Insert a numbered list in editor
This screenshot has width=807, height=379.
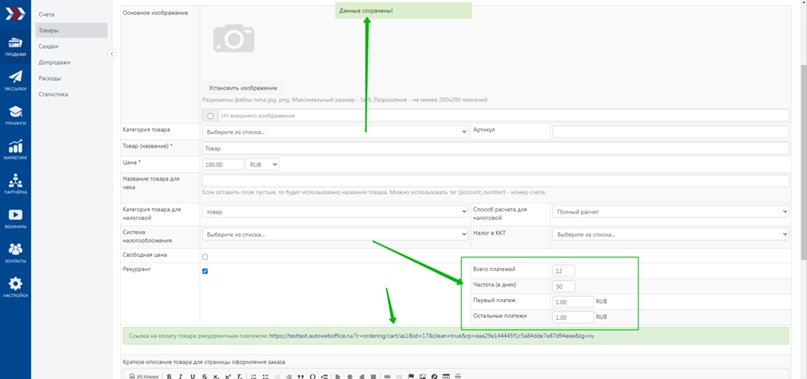click(x=253, y=376)
